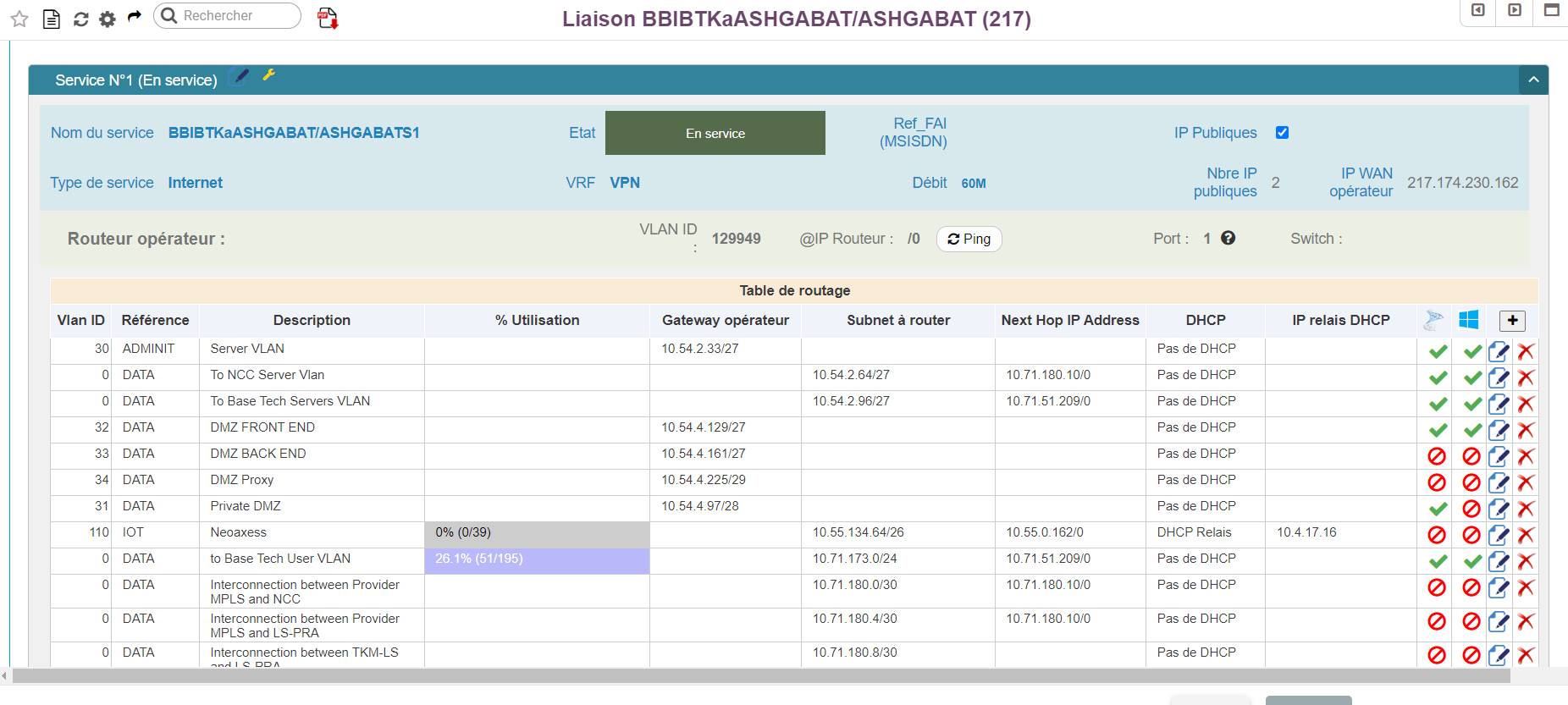Click the 26.1% utilisation bar

537,559
